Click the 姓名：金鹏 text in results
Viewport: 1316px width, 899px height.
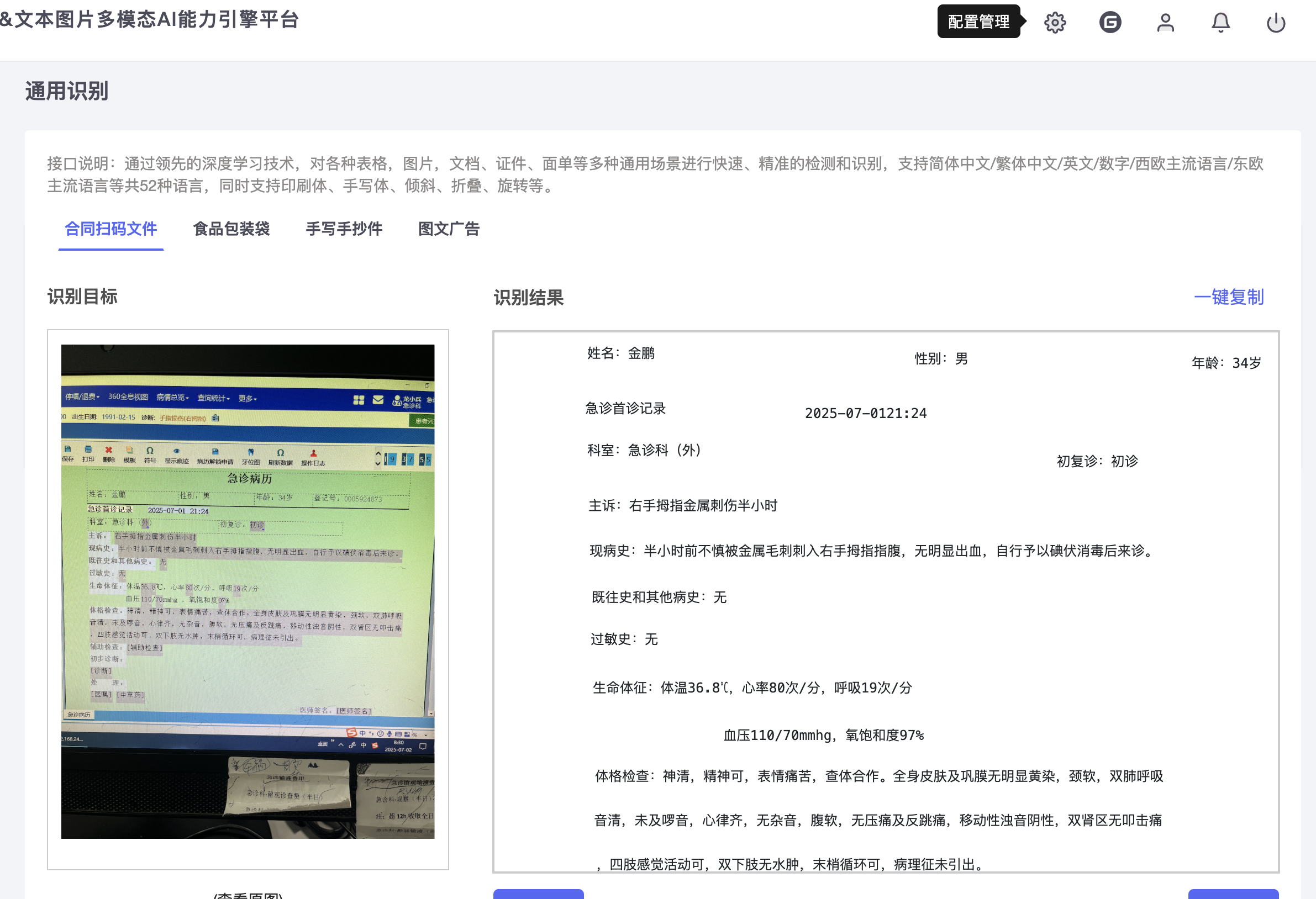point(620,353)
